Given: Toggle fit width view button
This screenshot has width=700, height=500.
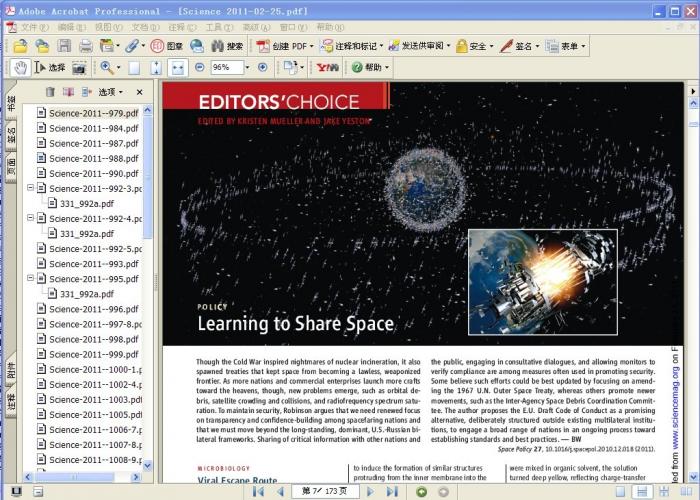Looking at the screenshot, I should point(178,67).
